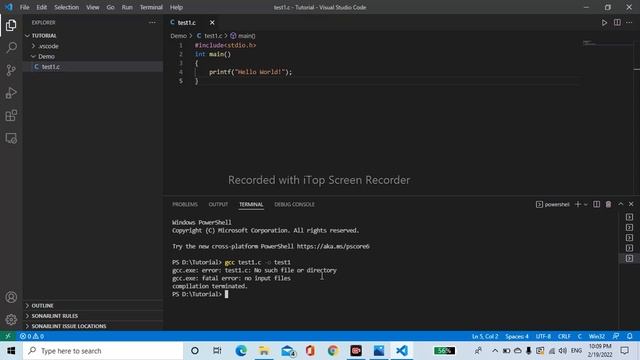Change C configuration via Win32 item
The width and height of the screenshot is (640, 360).
(x=597, y=336)
